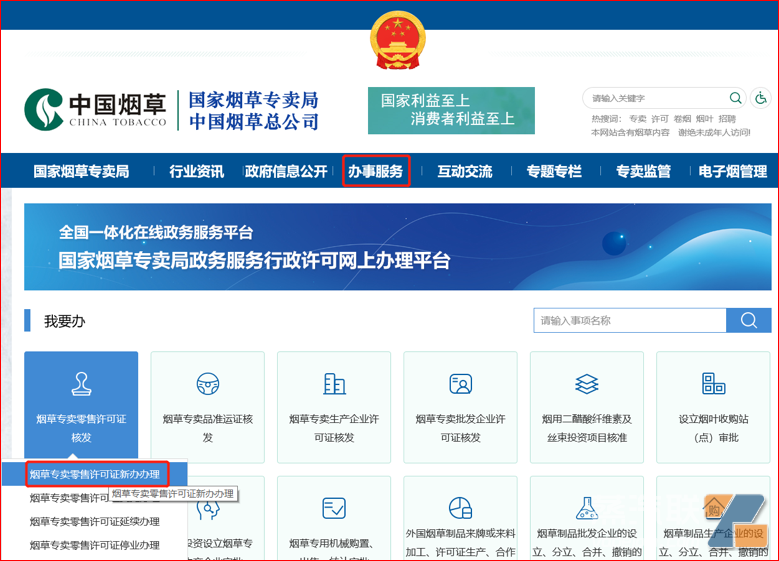
Task: Click the blue search button beside 请输入事项名称
Action: [749, 321]
